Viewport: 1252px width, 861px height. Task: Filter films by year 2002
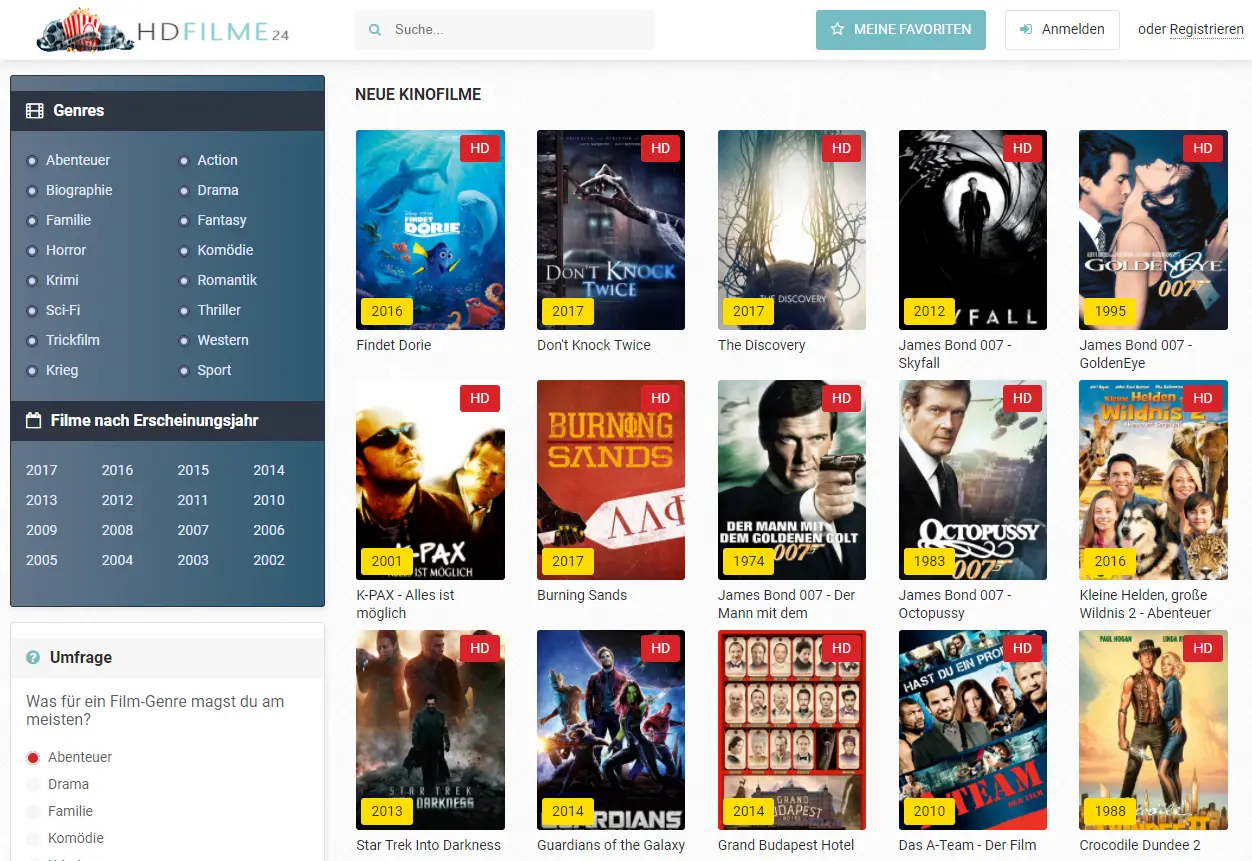pyautogui.click(x=269, y=560)
